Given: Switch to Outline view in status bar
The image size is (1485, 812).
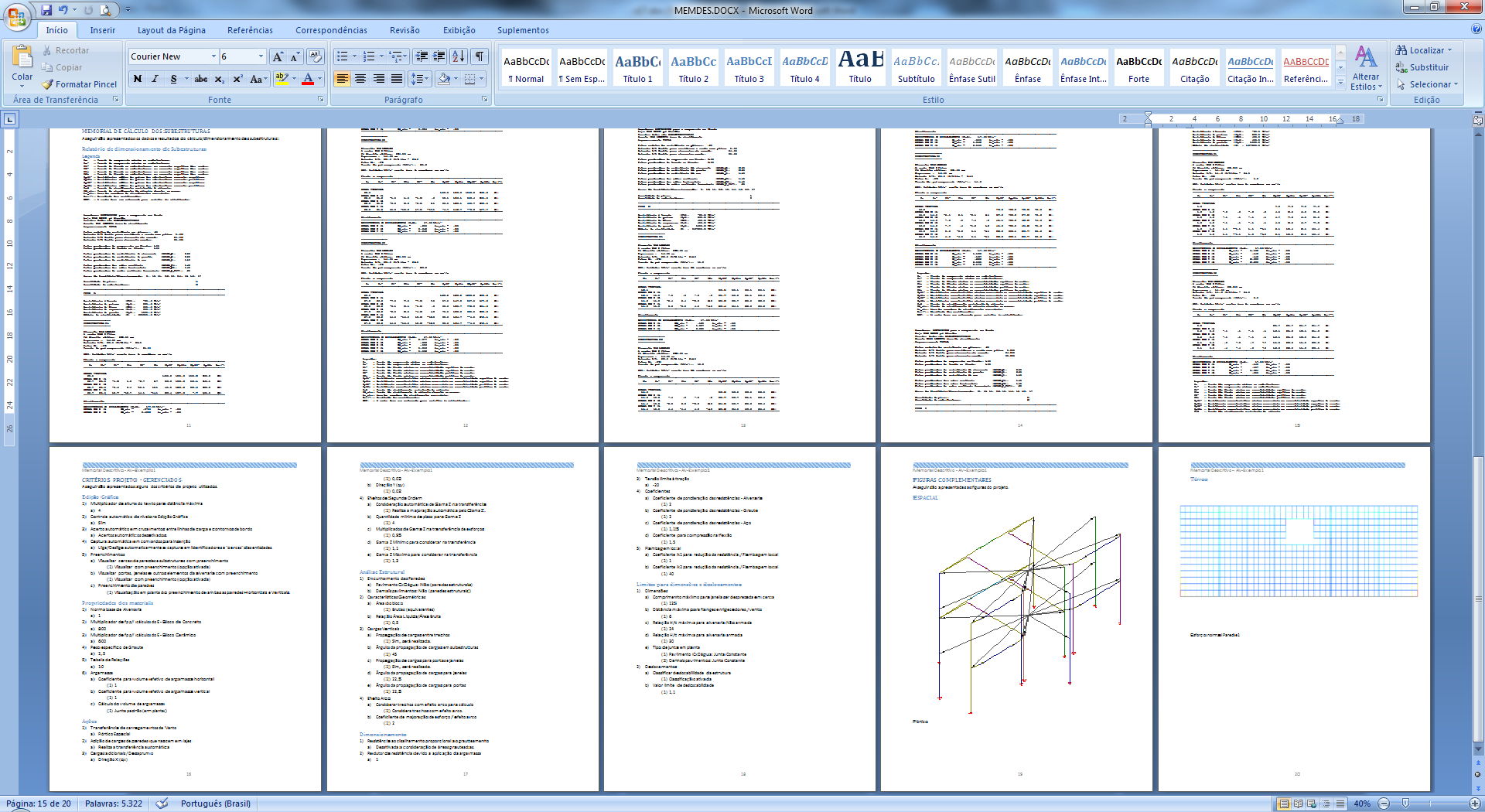Looking at the screenshot, I should point(1326,803).
